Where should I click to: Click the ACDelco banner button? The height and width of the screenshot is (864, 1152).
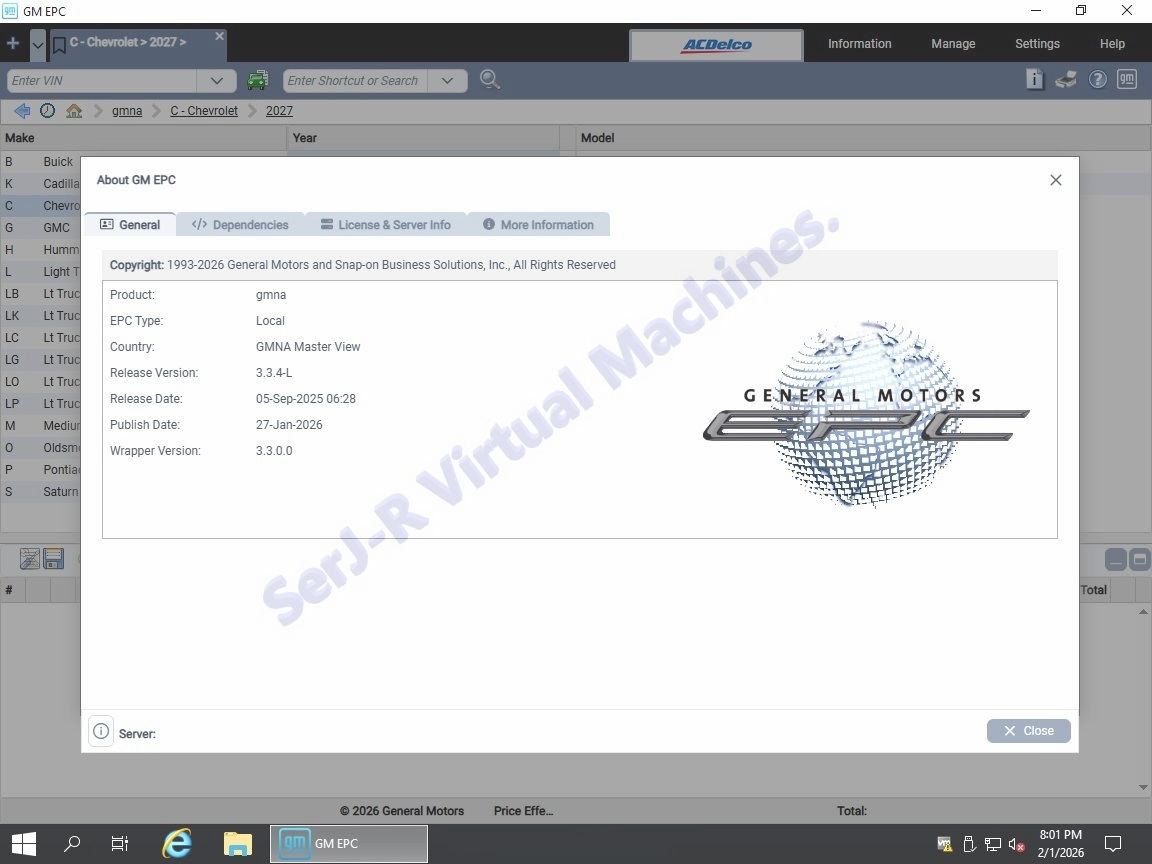pyautogui.click(x=716, y=45)
